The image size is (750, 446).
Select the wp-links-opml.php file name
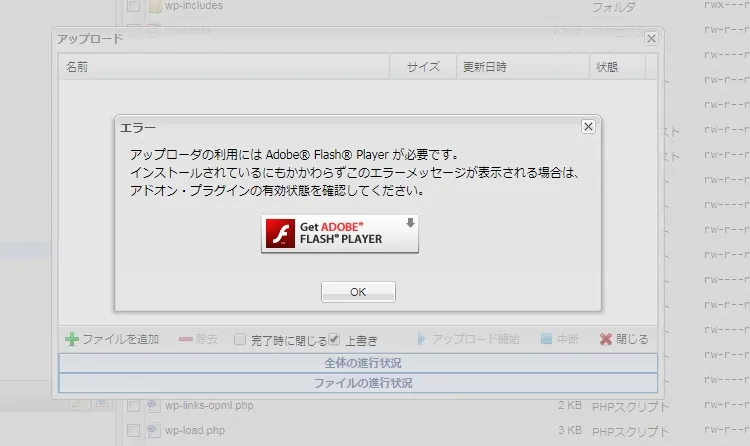tap(209, 405)
